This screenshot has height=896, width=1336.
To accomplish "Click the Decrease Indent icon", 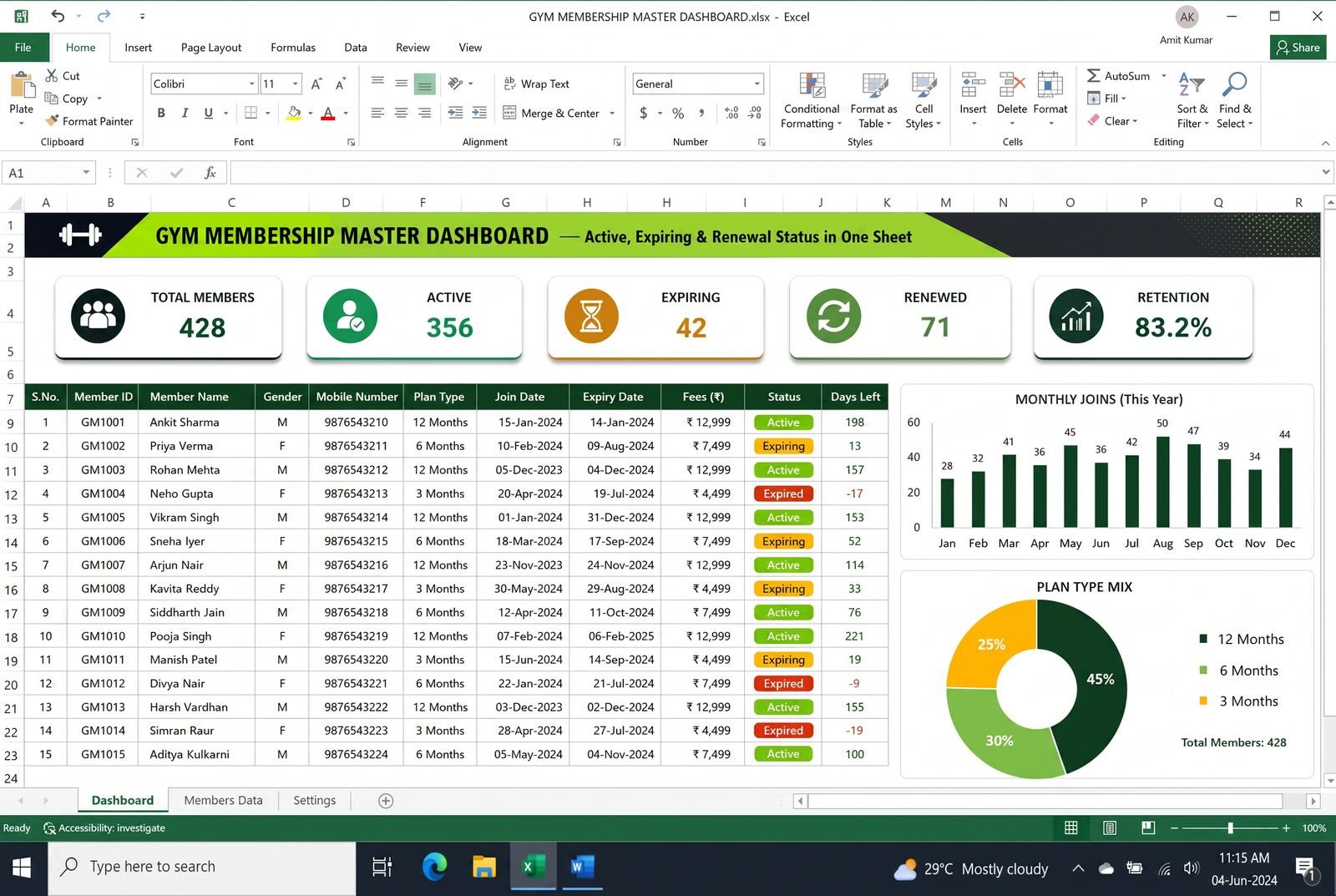I will [455, 113].
